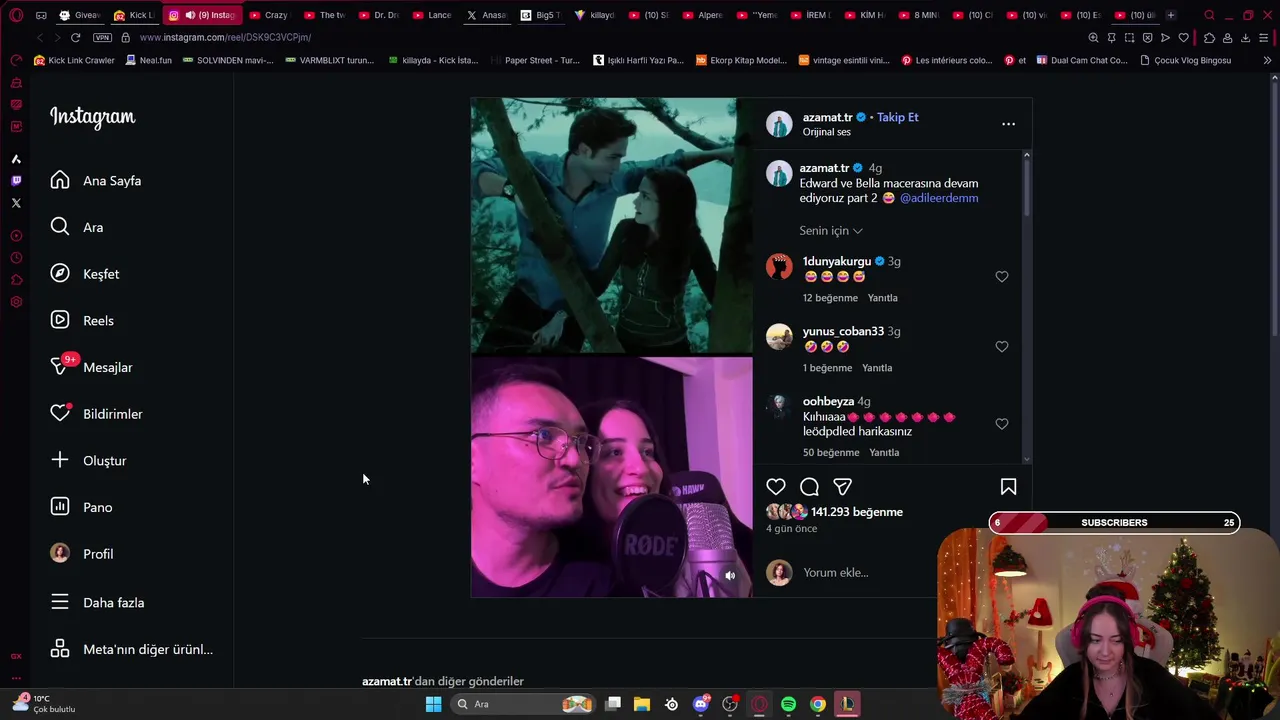Open Opera sidebar Twitch icon
The width and height of the screenshot is (1280, 720).
click(16, 181)
